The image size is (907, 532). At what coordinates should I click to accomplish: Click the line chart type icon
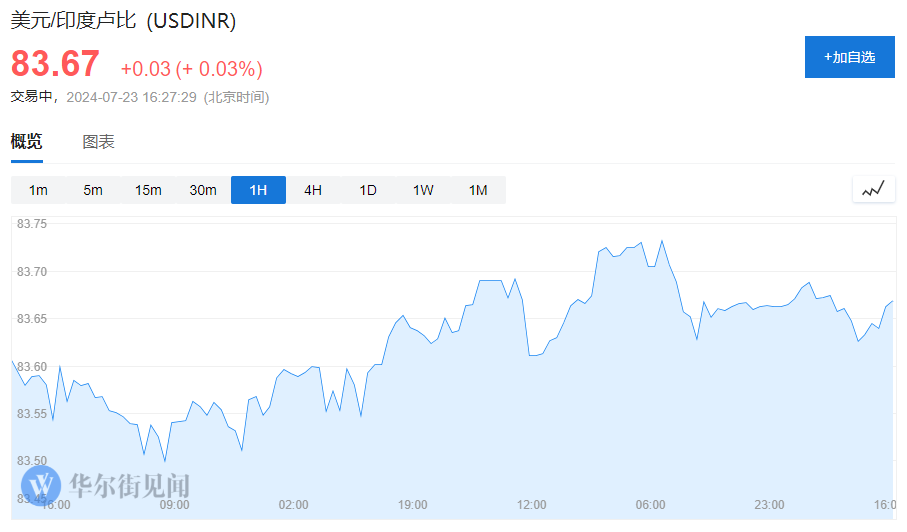tap(873, 190)
